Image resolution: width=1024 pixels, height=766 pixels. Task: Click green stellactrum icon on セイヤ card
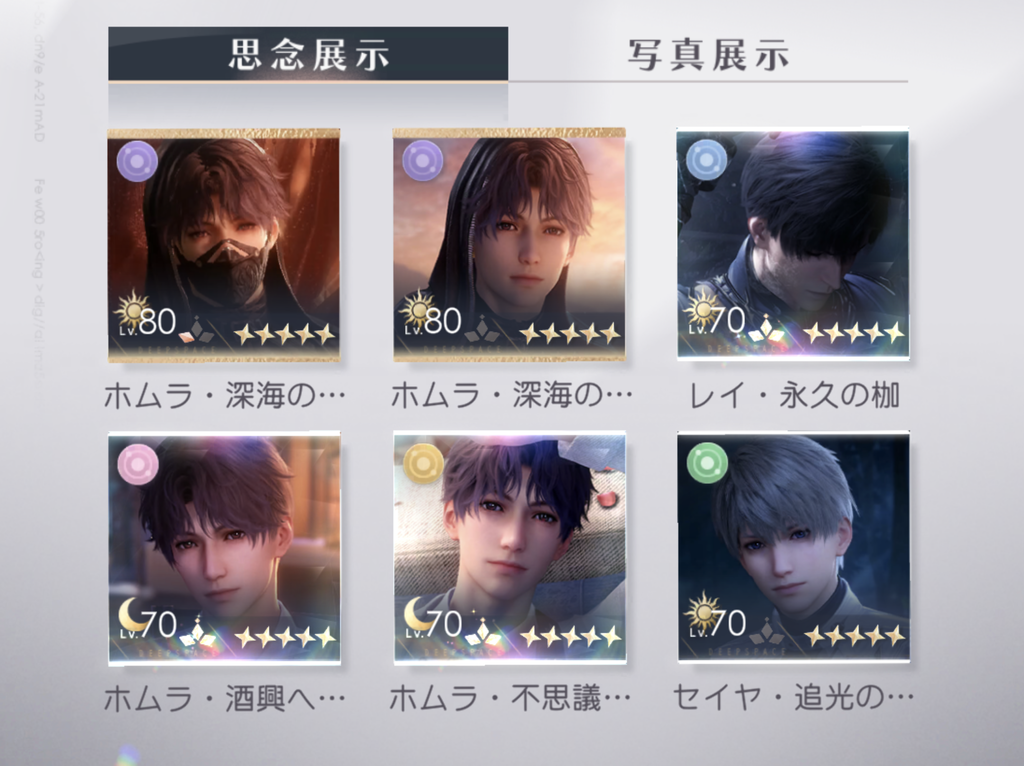[707, 463]
